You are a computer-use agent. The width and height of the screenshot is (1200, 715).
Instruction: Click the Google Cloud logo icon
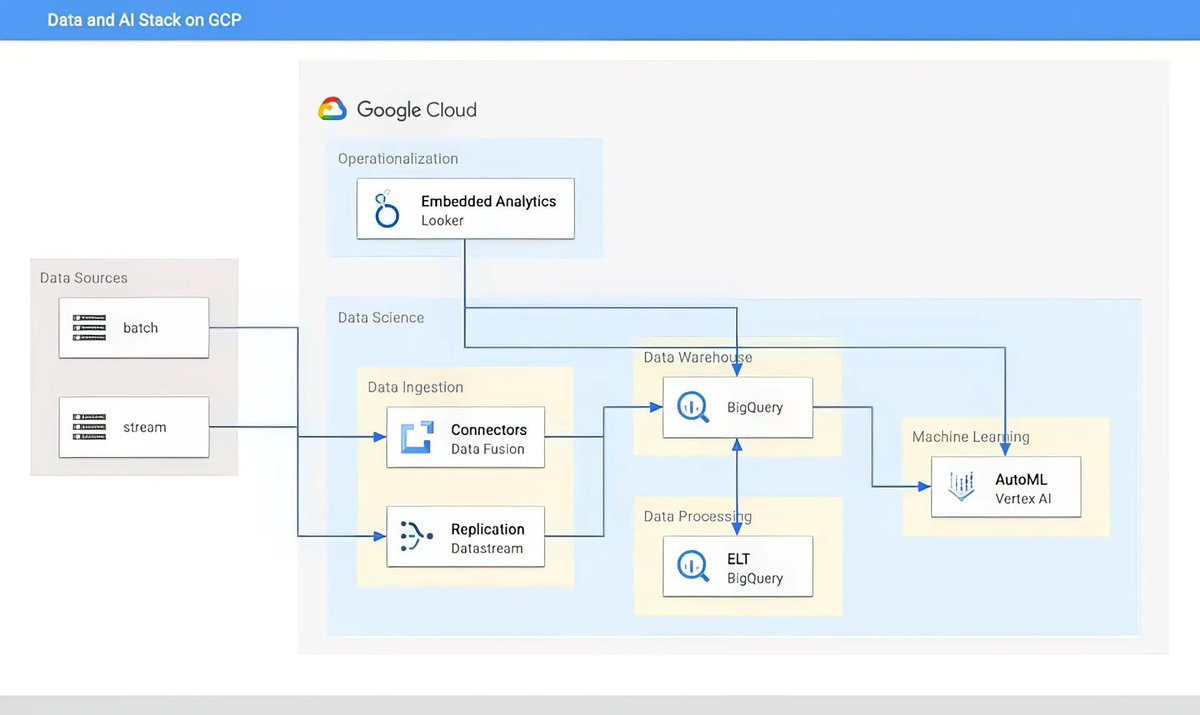(332, 109)
